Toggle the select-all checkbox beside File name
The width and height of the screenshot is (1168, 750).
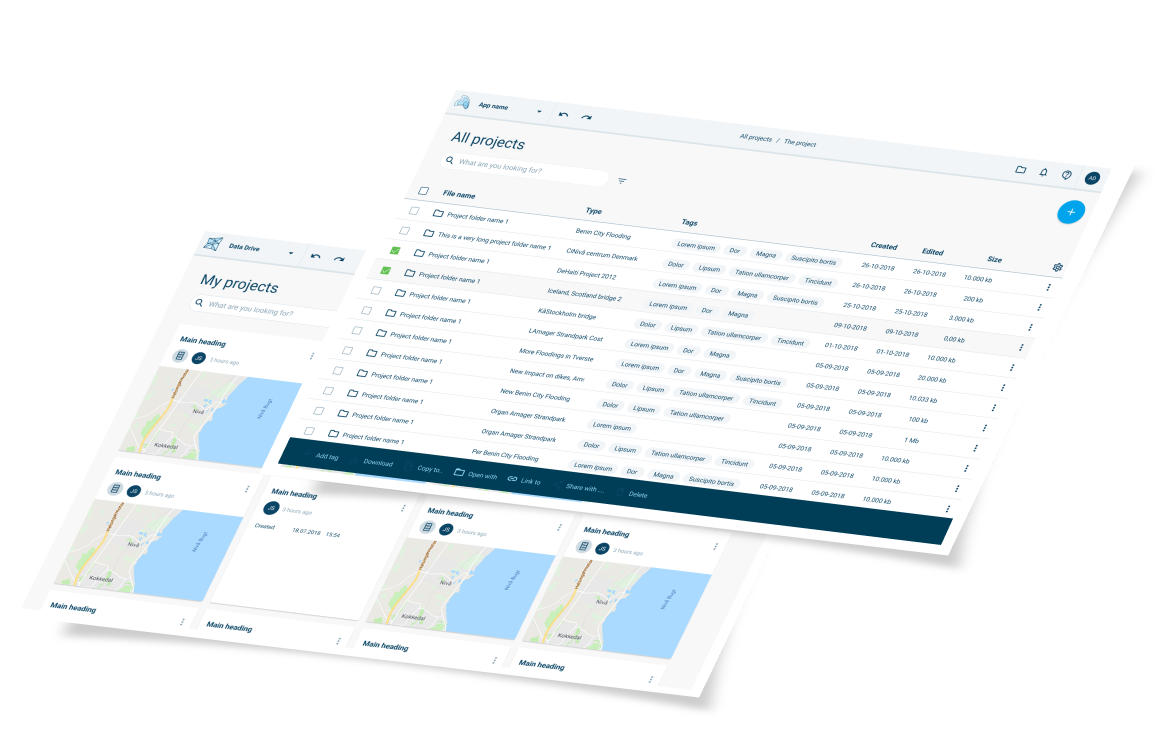(423, 191)
